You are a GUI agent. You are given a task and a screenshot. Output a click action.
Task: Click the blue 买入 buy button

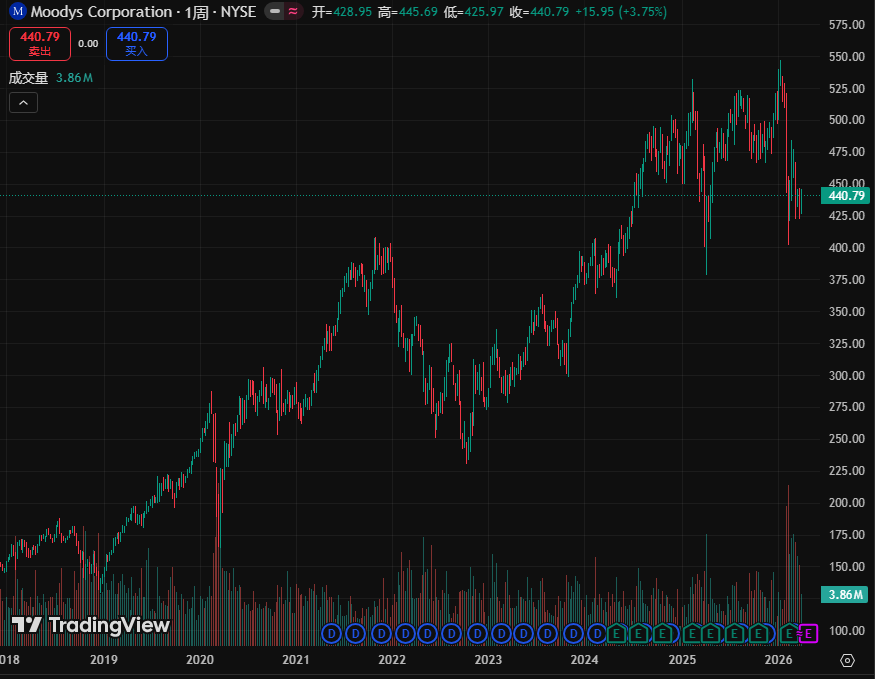(137, 43)
